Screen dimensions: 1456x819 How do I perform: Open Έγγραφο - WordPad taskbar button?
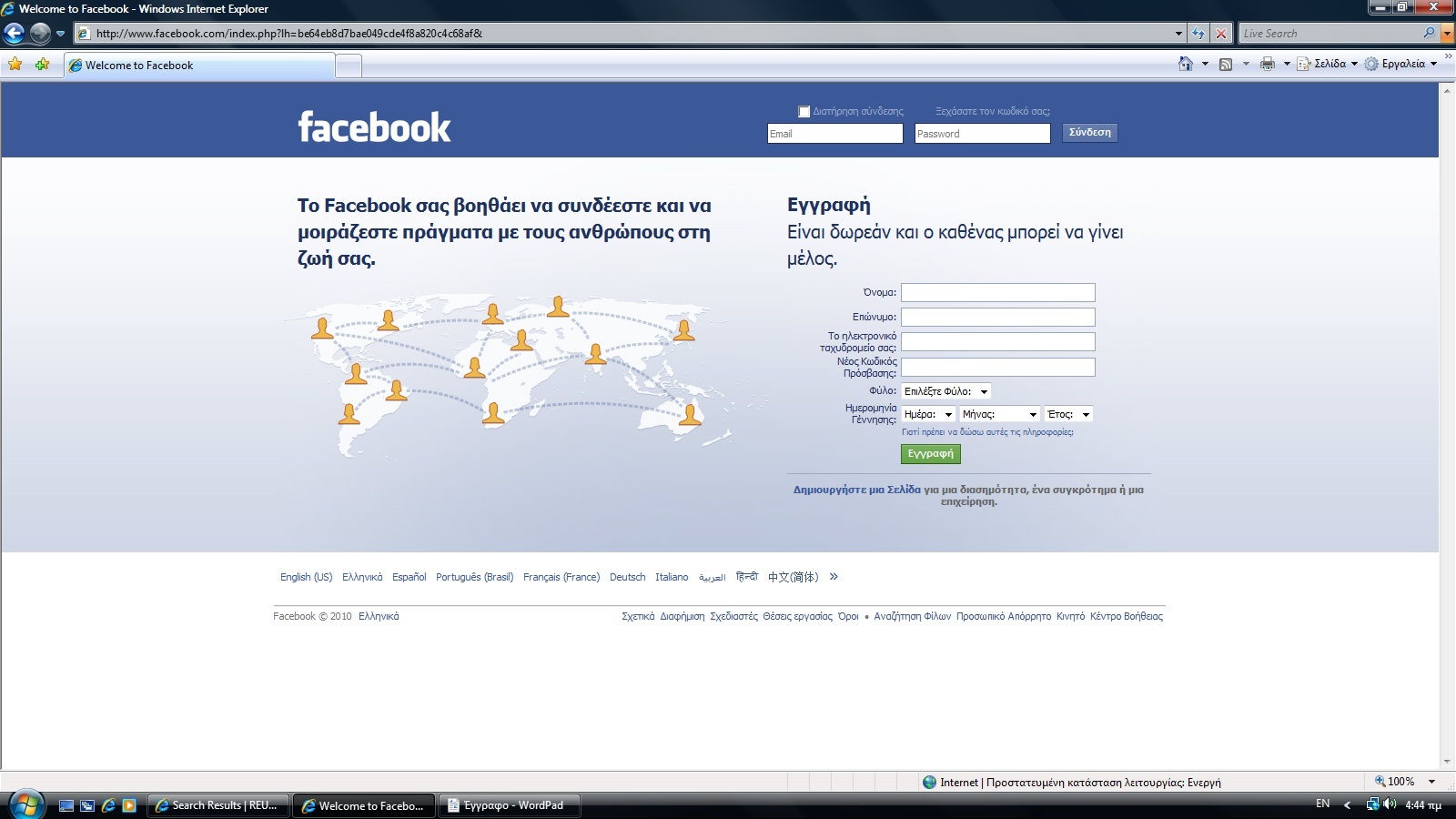pyautogui.click(x=510, y=805)
